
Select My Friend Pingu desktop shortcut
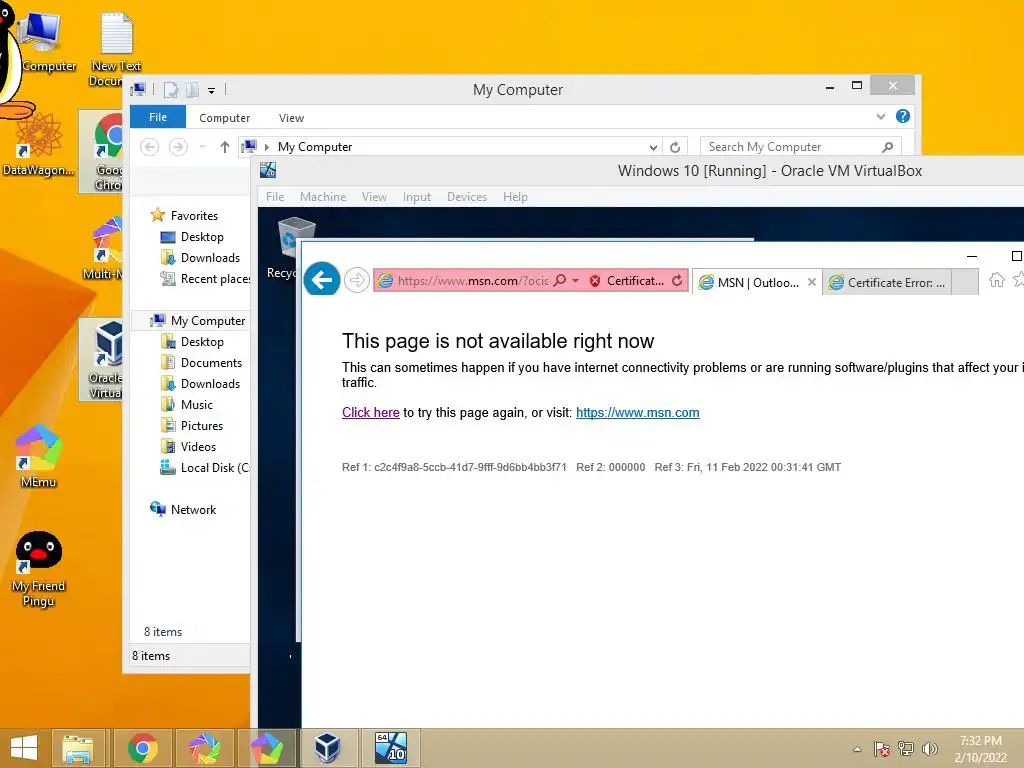coord(39,569)
